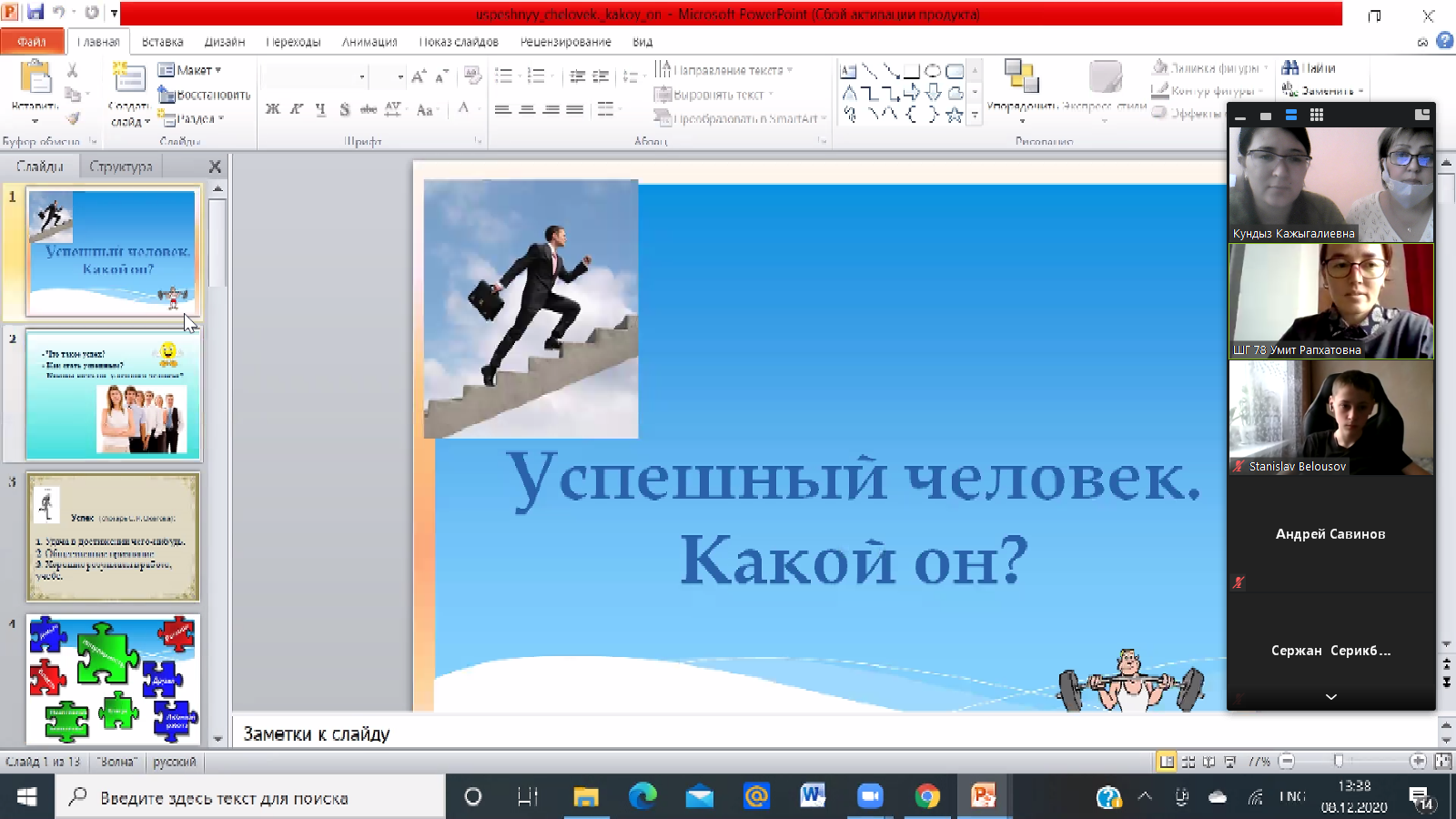Select the star shape in shapes gallery
Image resolution: width=1456 pixels, height=819 pixels.
(x=954, y=115)
